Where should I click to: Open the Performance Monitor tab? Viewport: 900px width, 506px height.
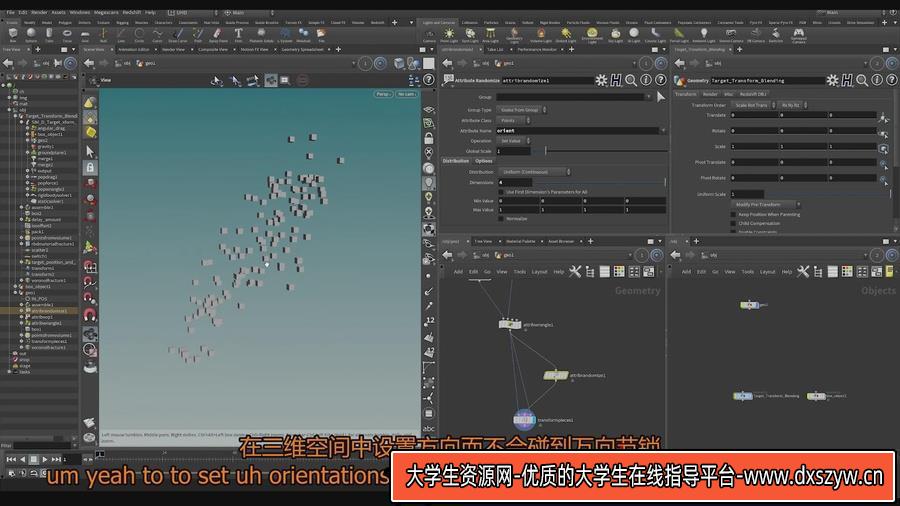point(537,50)
